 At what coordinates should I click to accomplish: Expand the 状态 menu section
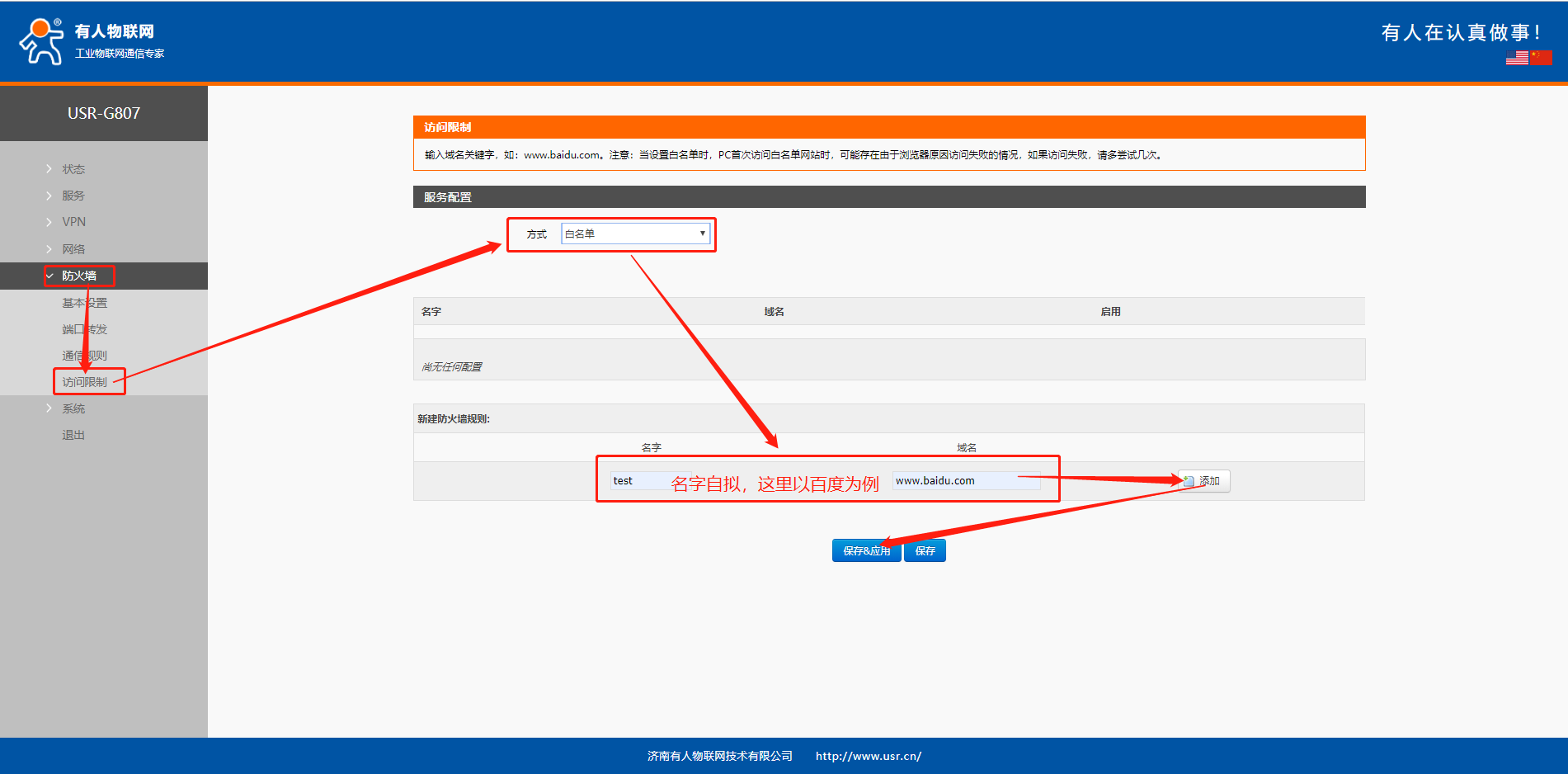click(73, 169)
